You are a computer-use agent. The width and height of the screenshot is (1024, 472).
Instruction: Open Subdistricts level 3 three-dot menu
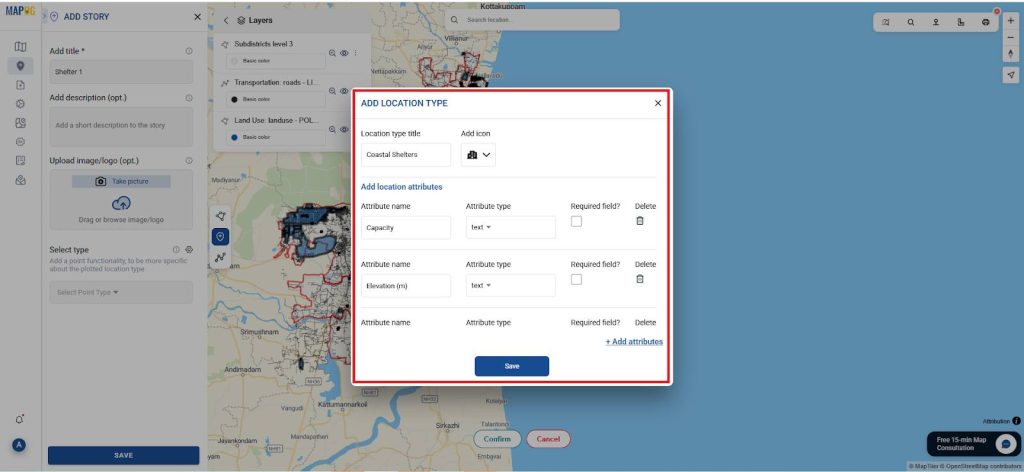[x=355, y=53]
